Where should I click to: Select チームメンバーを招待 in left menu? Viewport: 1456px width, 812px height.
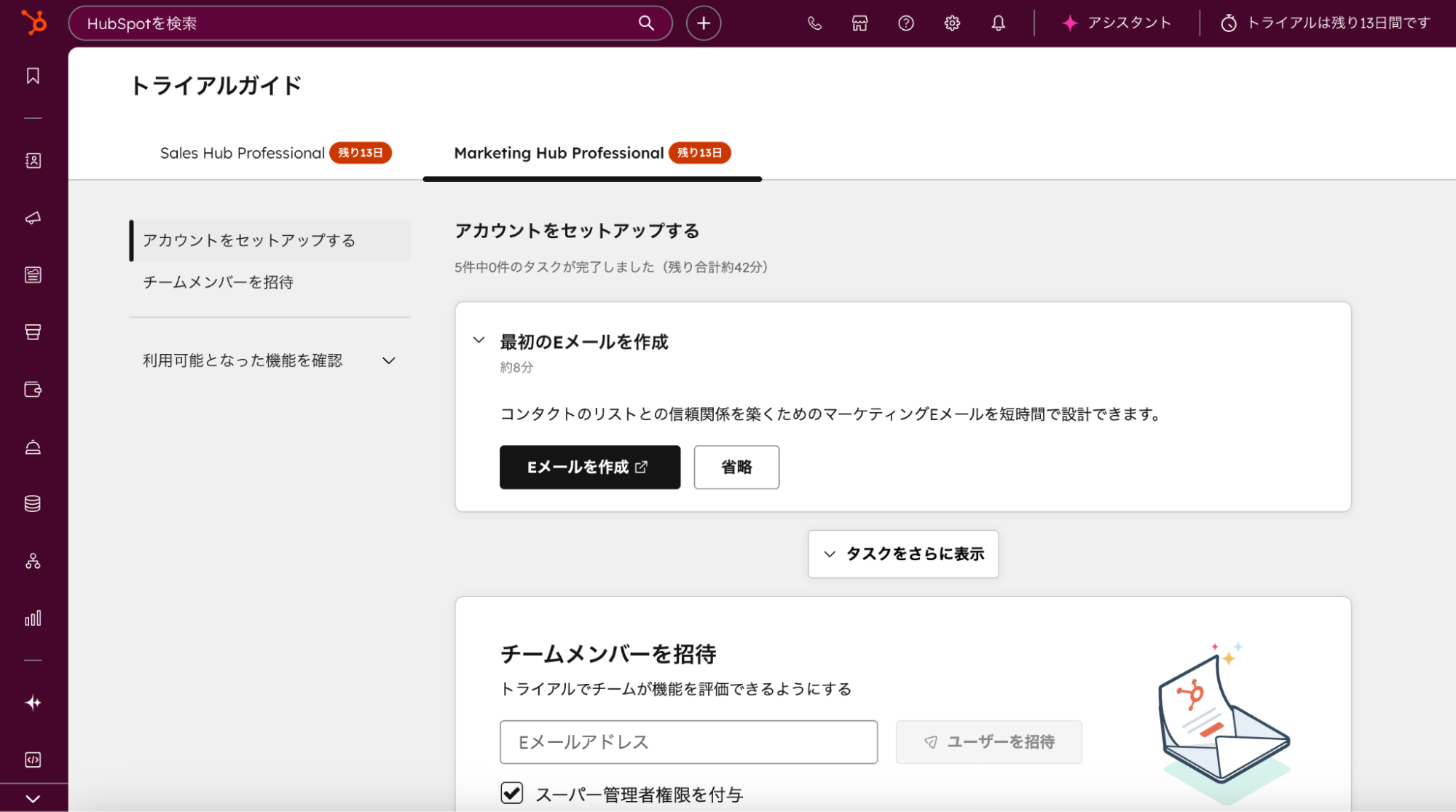pos(218,282)
